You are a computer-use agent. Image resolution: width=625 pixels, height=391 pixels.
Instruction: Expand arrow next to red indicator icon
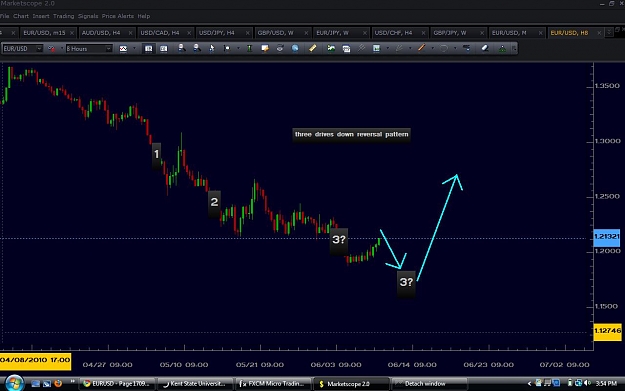[x=61, y=49]
